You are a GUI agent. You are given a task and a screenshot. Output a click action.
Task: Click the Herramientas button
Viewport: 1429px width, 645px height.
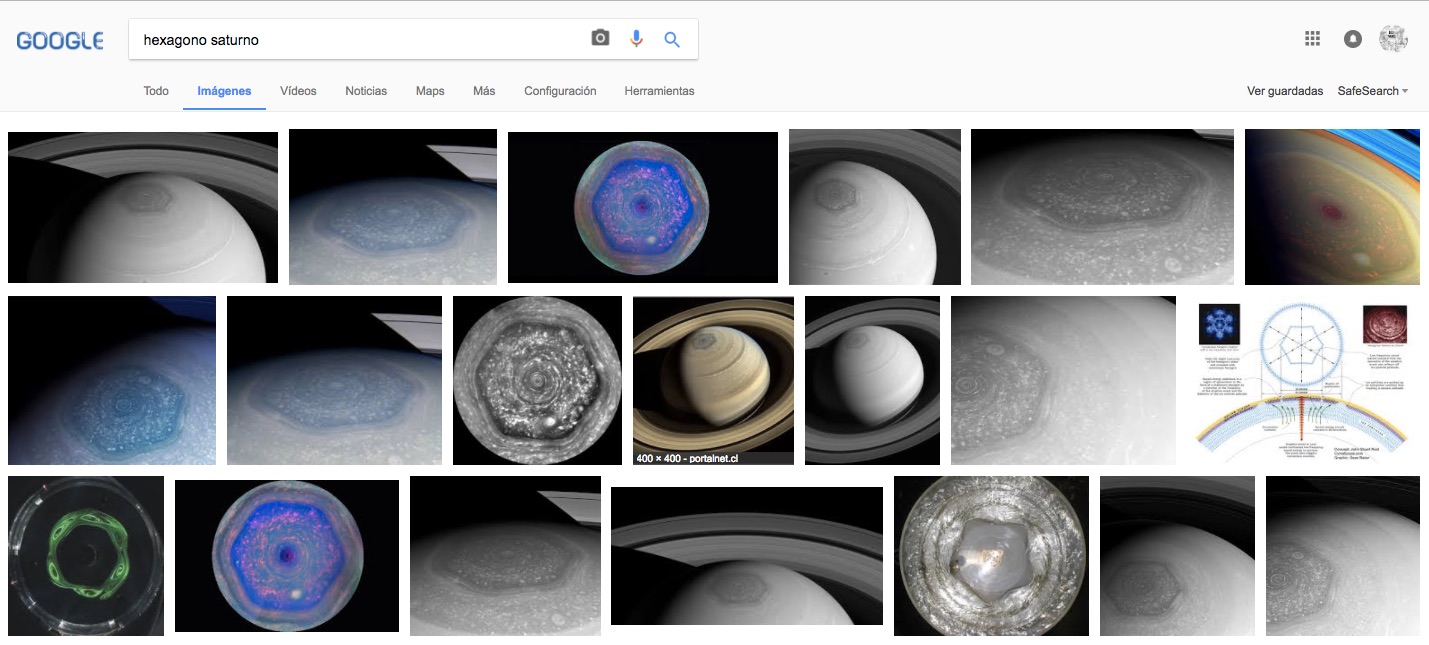tap(659, 91)
